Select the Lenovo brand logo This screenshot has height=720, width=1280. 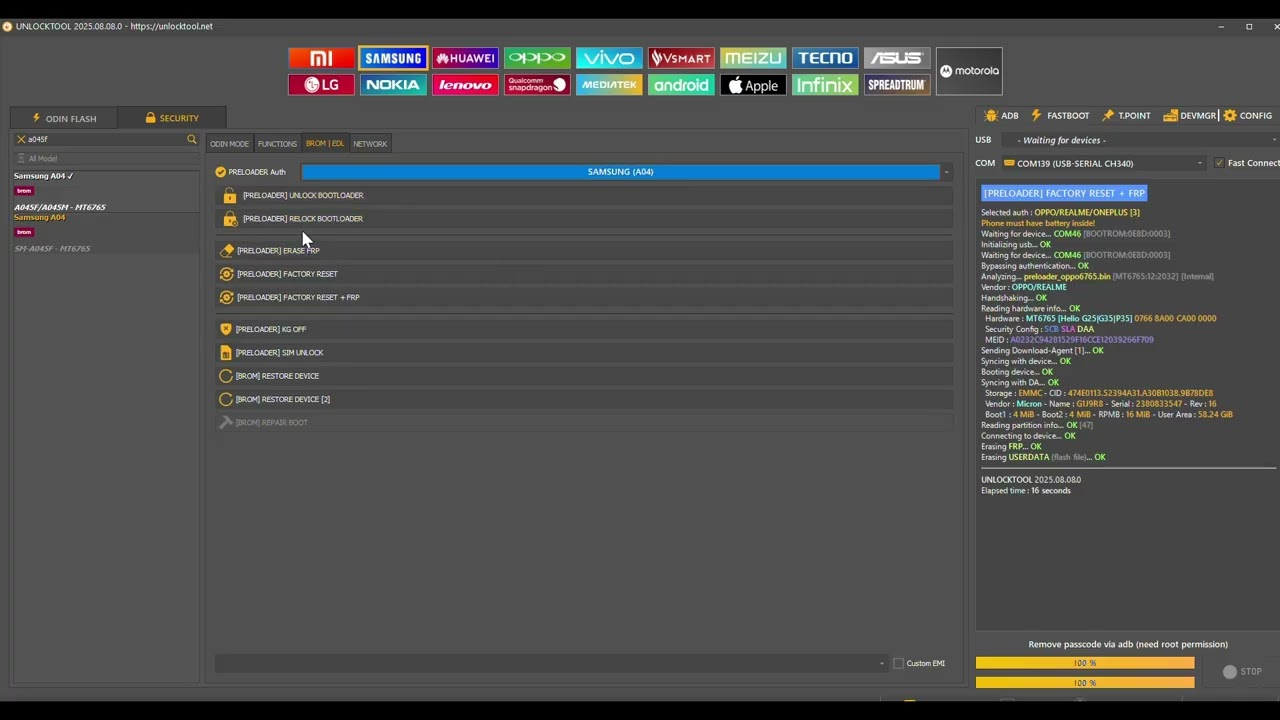pyautogui.click(x=465, y=85)
